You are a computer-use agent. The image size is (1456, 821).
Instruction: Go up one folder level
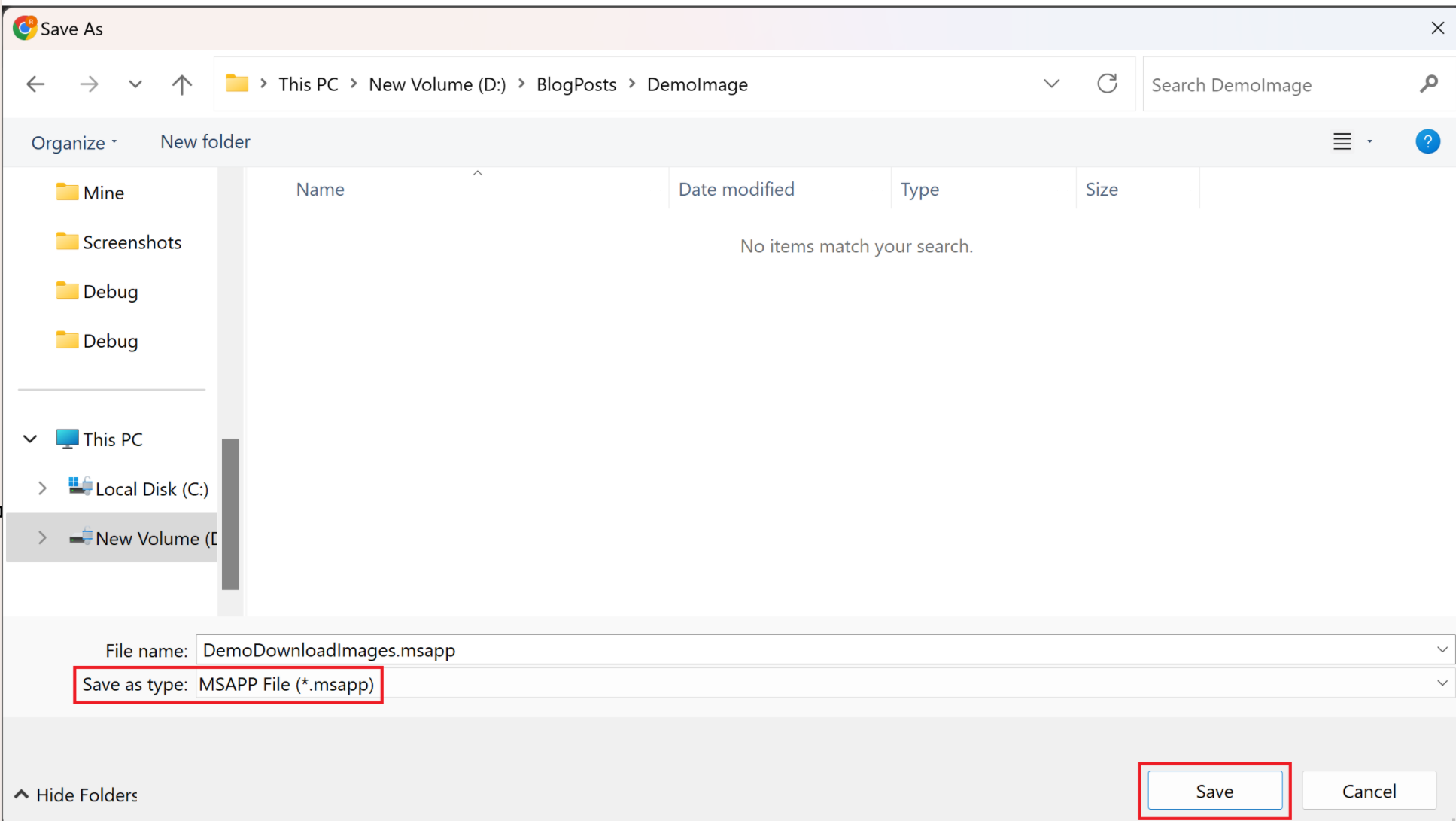click(x=181, y=84)
